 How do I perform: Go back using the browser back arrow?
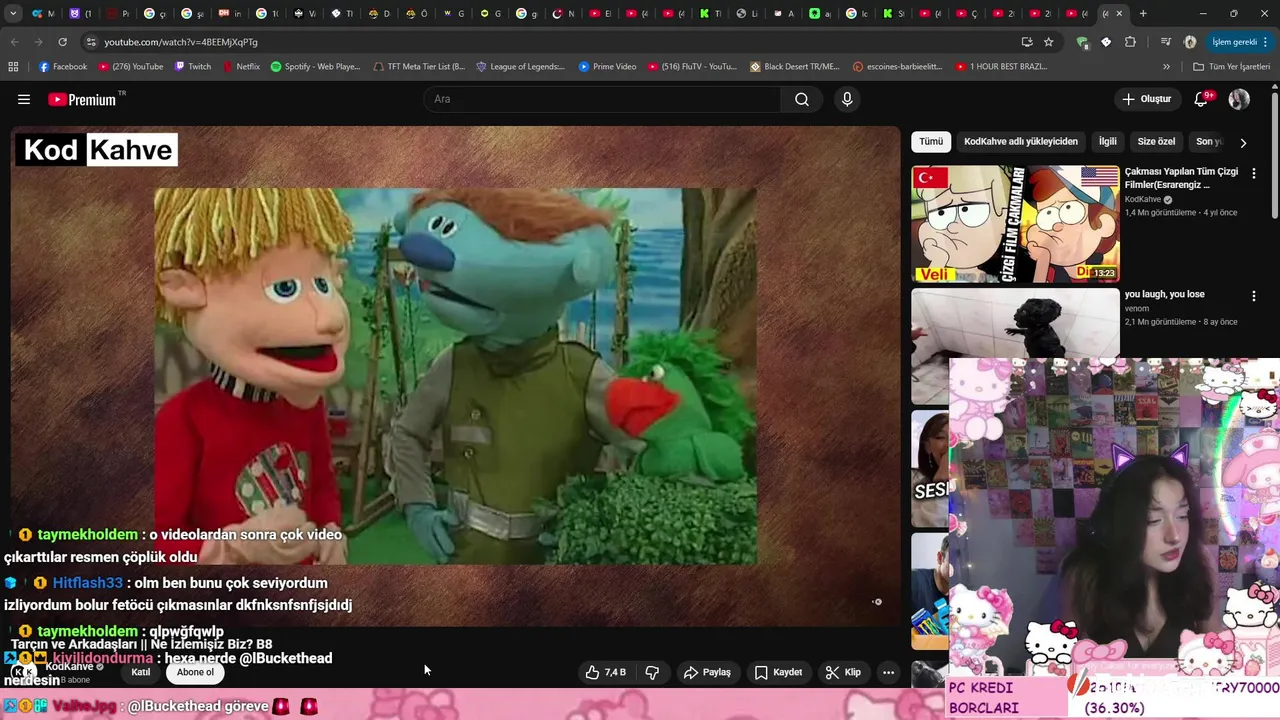[x=14, y=42]
